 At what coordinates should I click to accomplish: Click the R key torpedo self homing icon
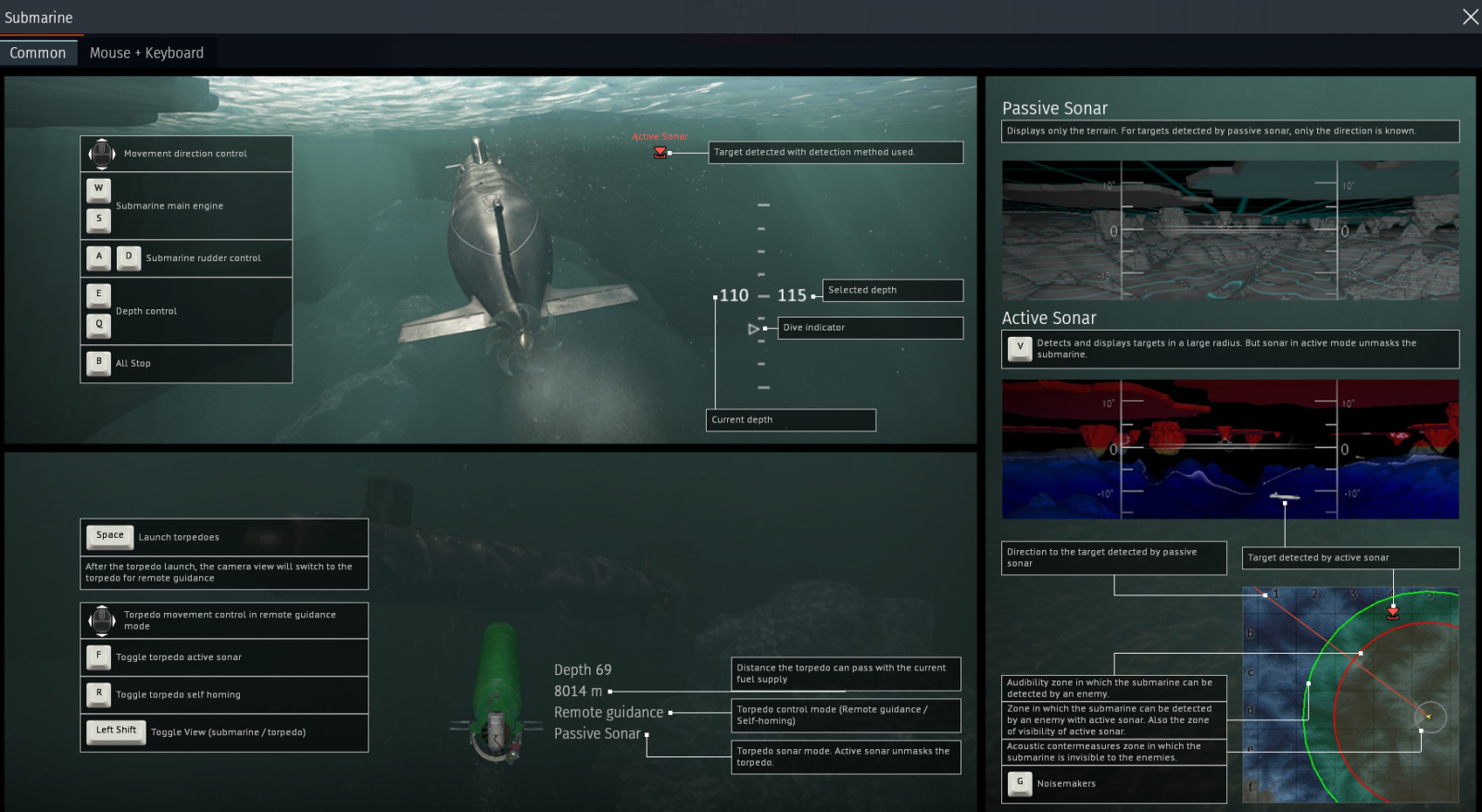click(x=99, y=693)
